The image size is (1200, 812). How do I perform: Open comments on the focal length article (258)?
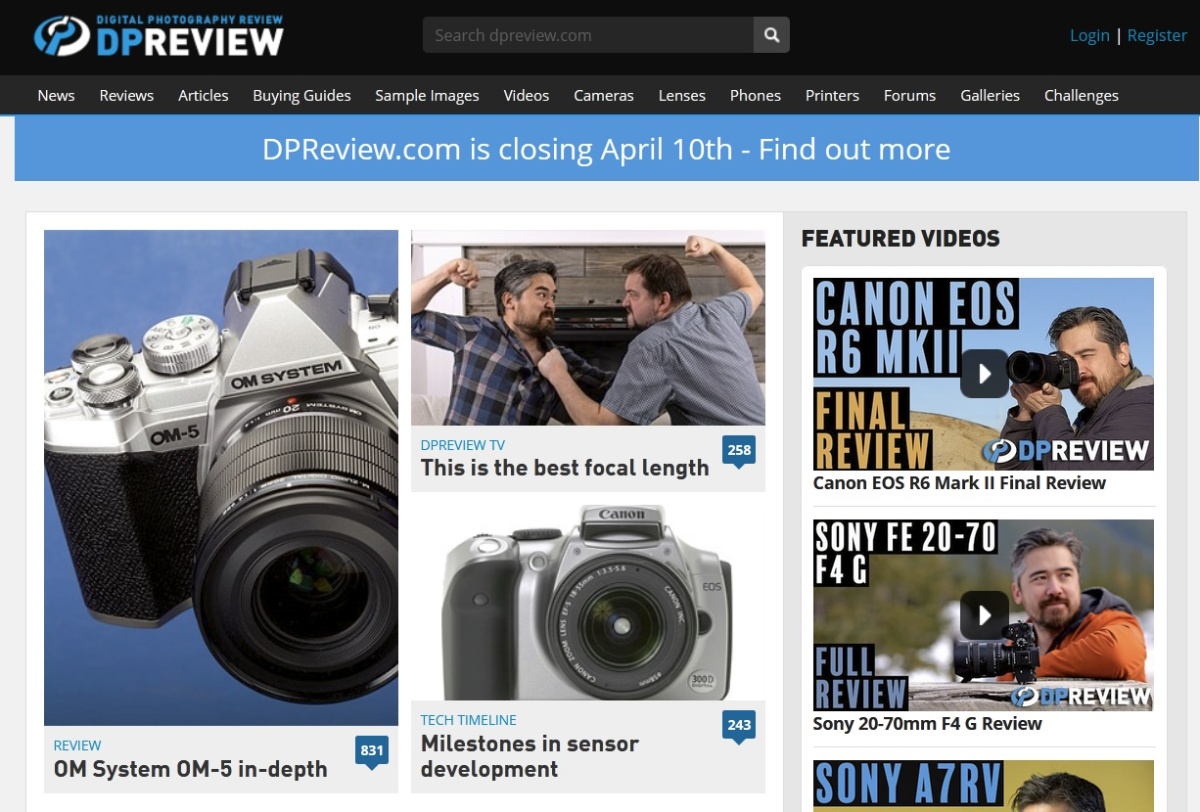(739, 450)
